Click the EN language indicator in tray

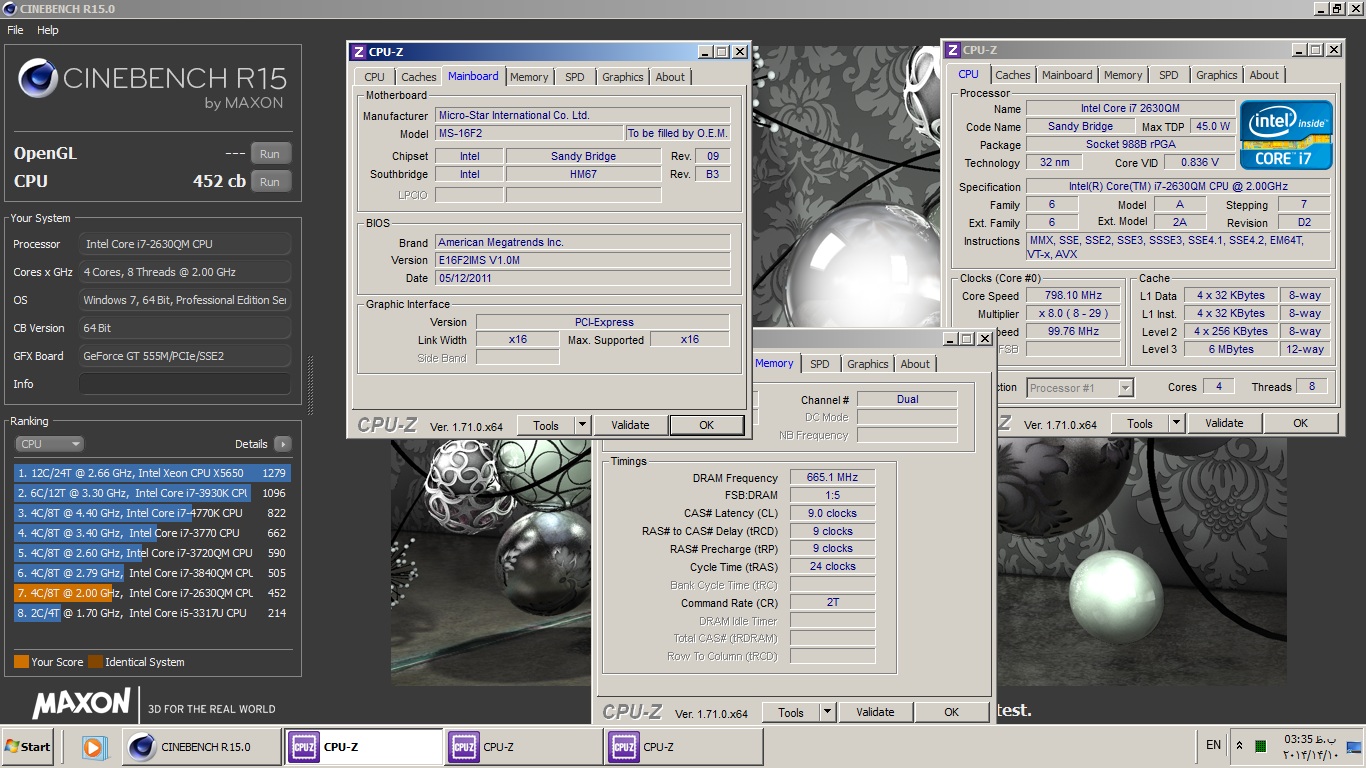(1213, 745)
